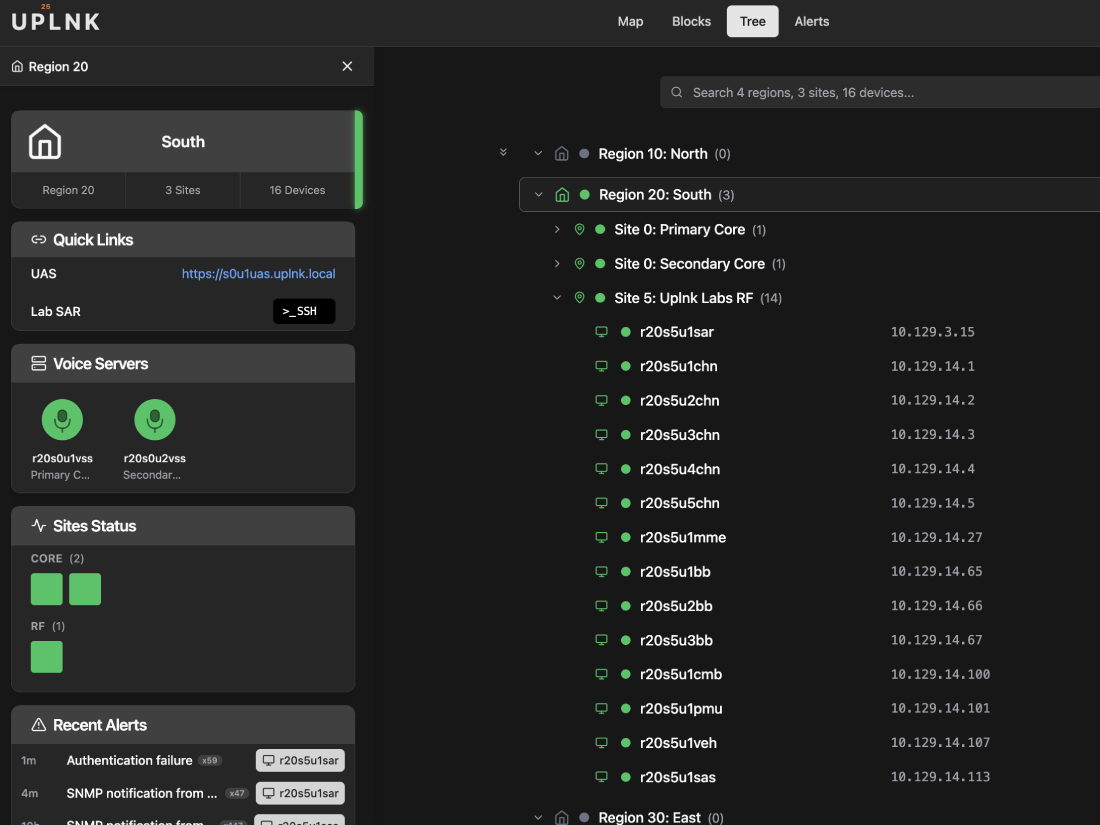This screenshot has height=825, width=1100.
Task: Follow the UAS quick link
Action: 258,273
